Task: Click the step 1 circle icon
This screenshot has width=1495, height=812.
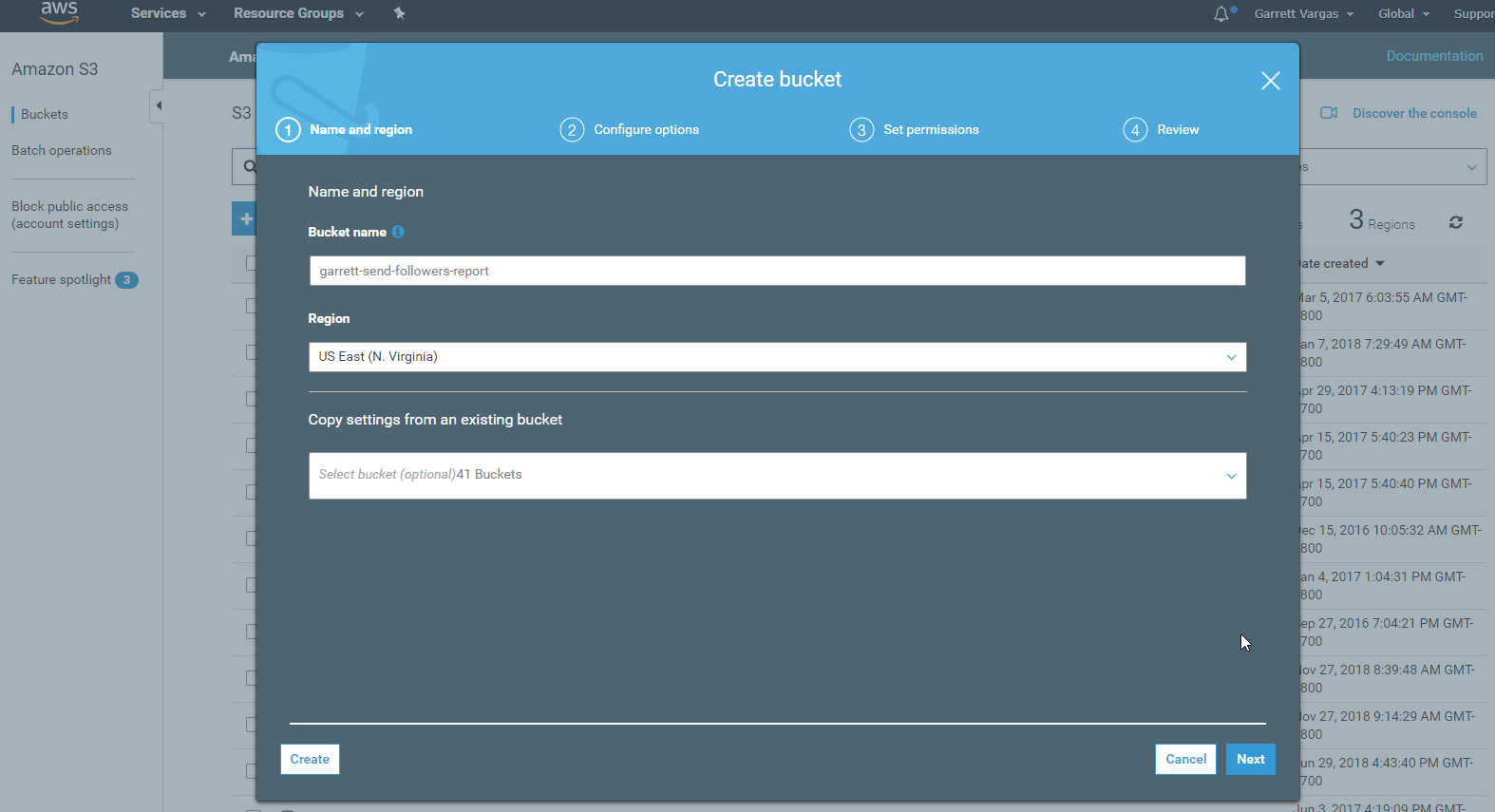Action: (288, 130)
